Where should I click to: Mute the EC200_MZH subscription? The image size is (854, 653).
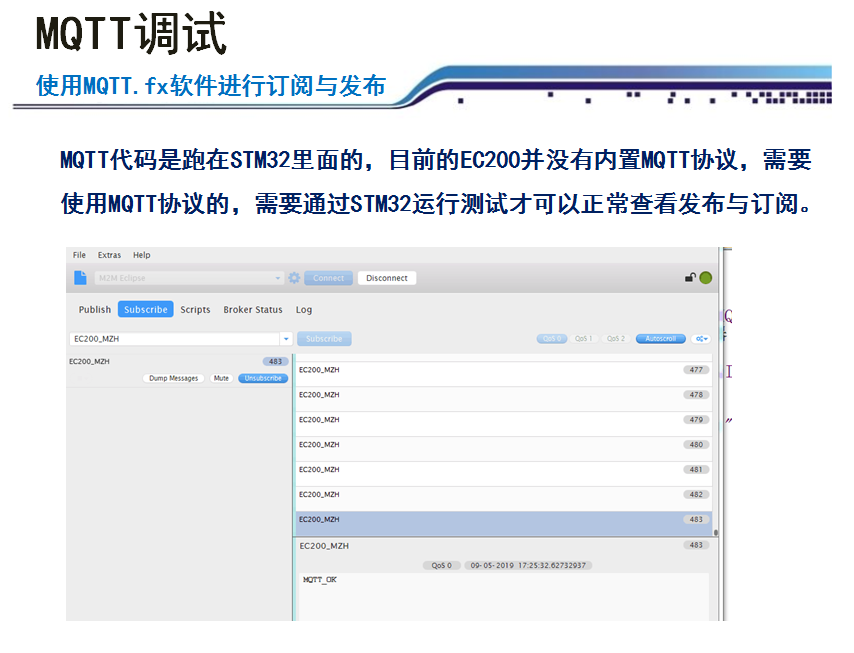click(x=221, y=379)
